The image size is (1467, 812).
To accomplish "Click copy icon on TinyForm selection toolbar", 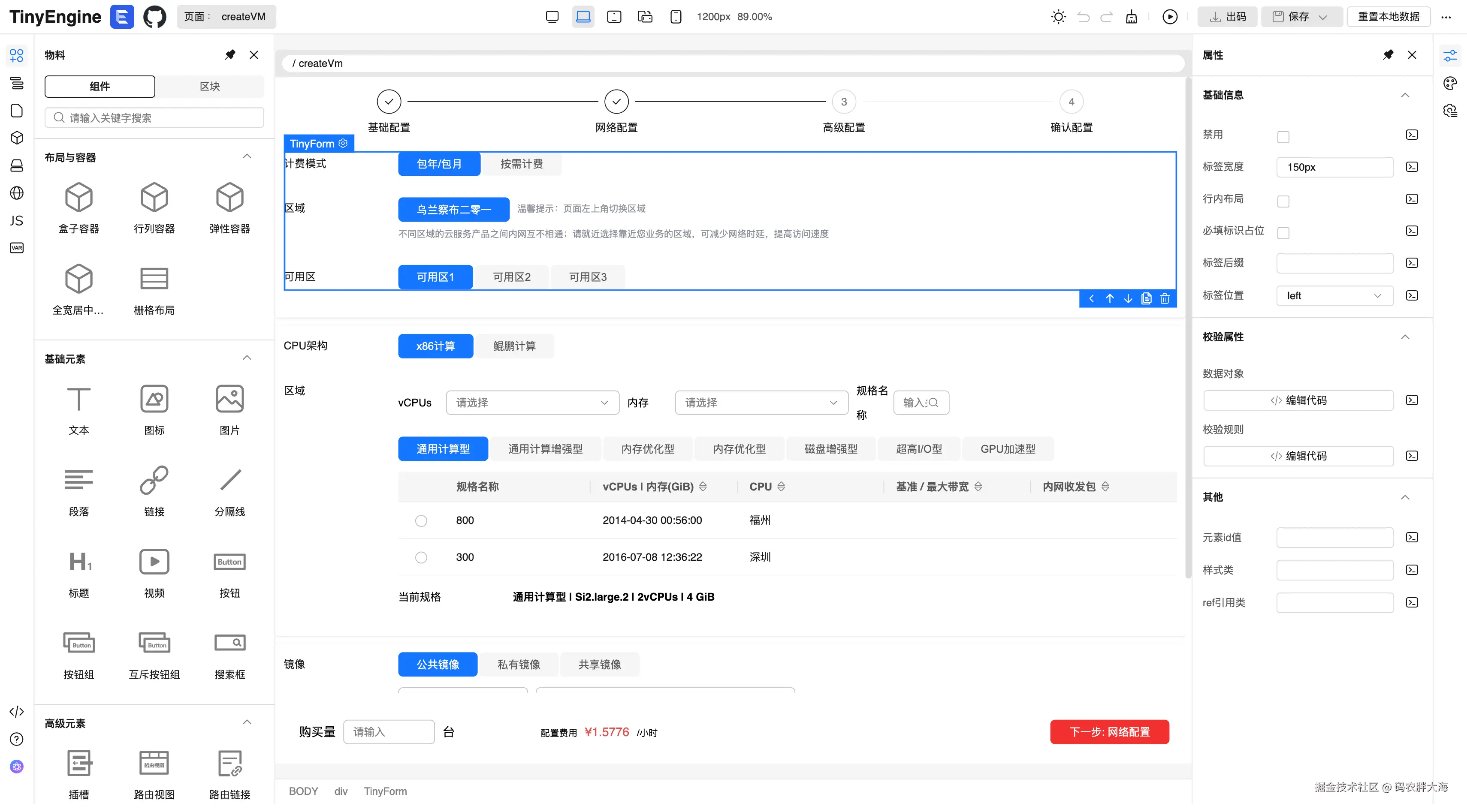I will point(1147,299).
